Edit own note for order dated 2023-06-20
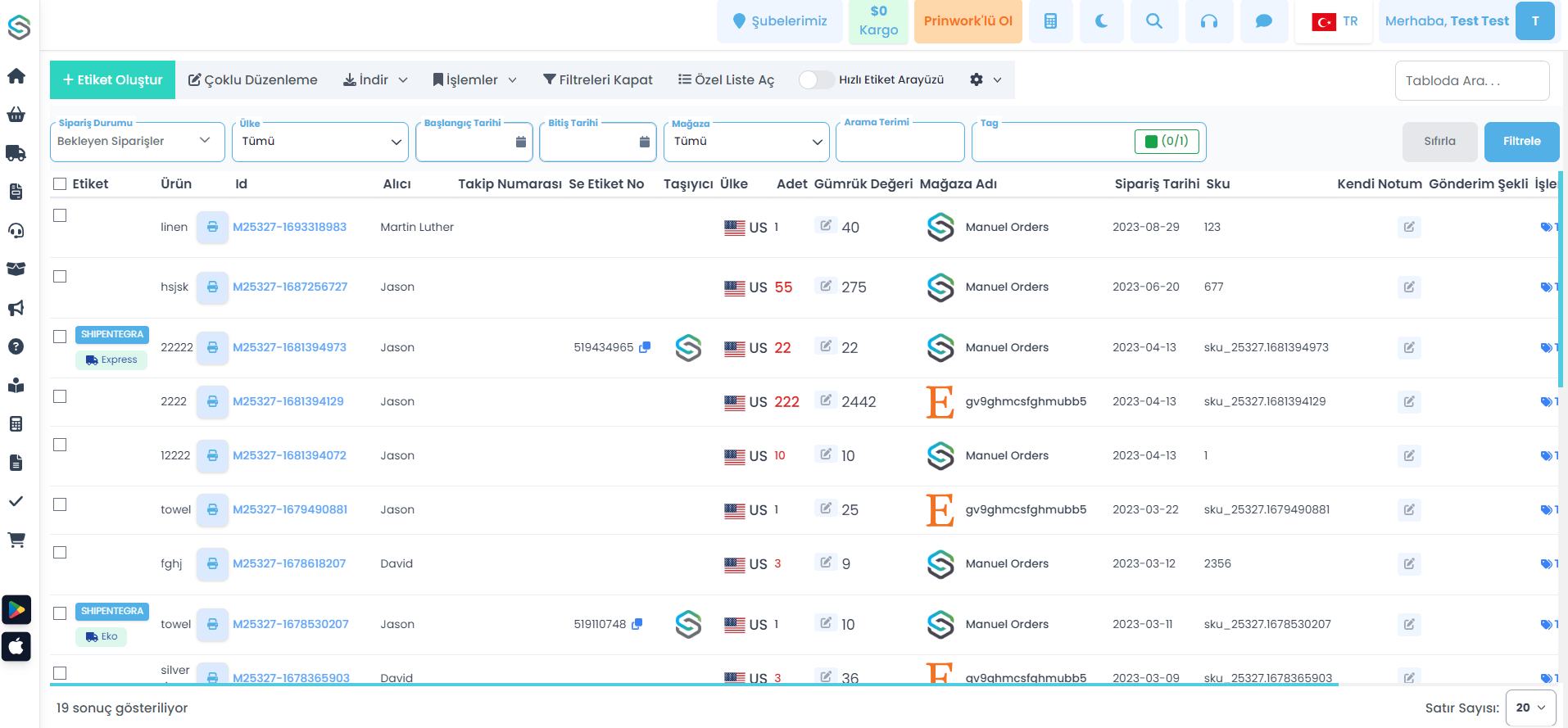The width and height of the screenshot is (1568, 728). [x=1409, y=287]
